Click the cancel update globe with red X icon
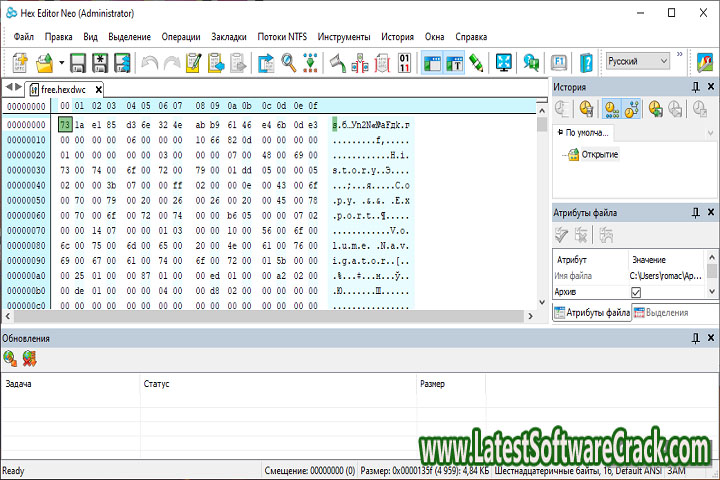 point(29,358)
